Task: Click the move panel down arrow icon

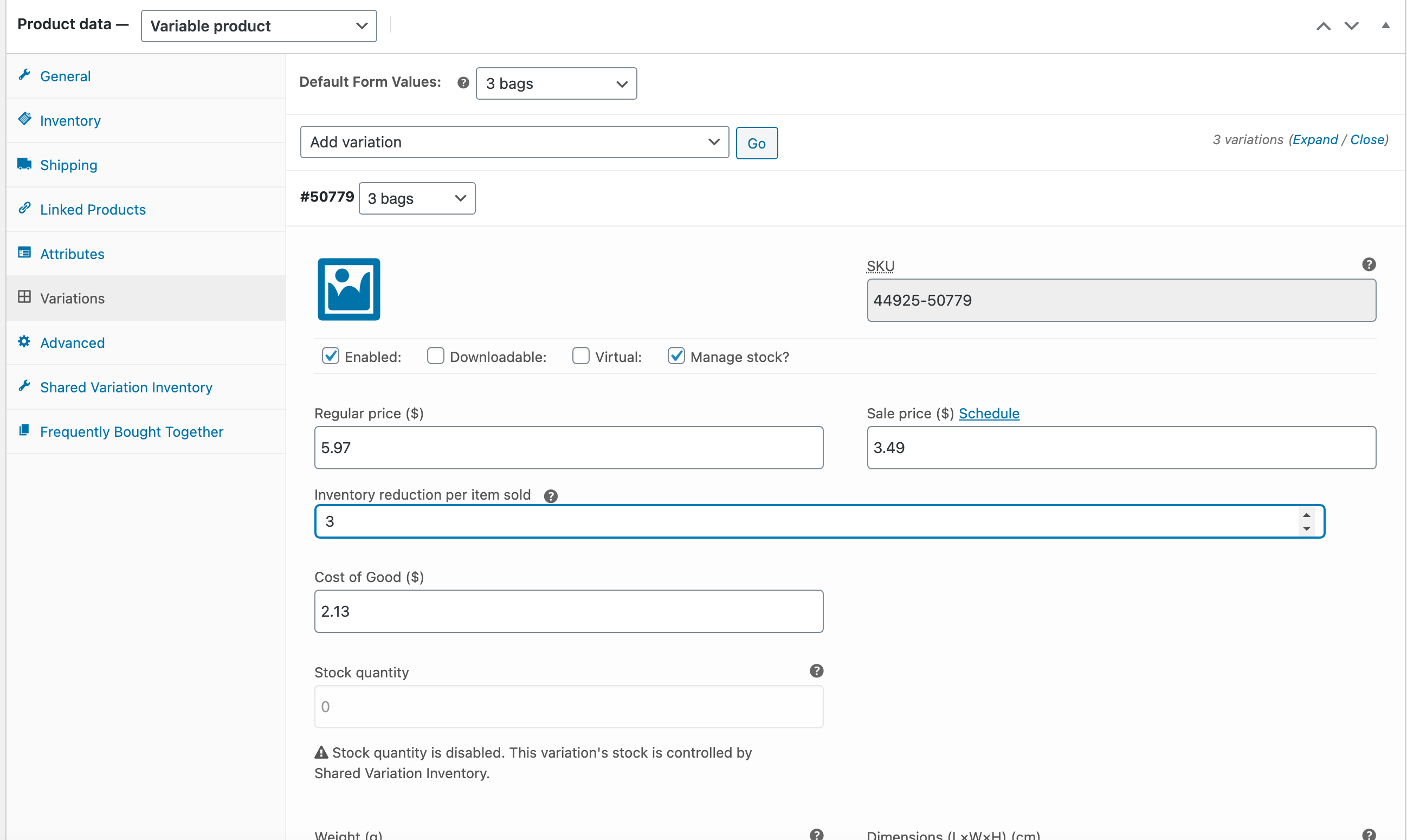Action: pos(1351,26)
